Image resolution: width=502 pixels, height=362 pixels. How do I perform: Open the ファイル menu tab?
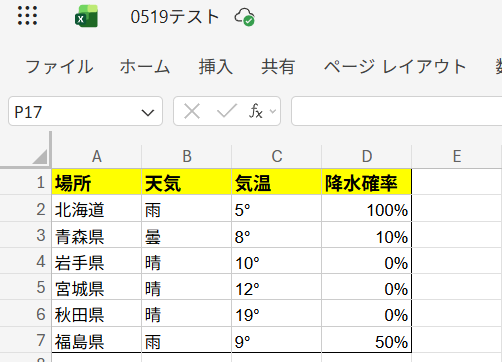click(59, 66)
